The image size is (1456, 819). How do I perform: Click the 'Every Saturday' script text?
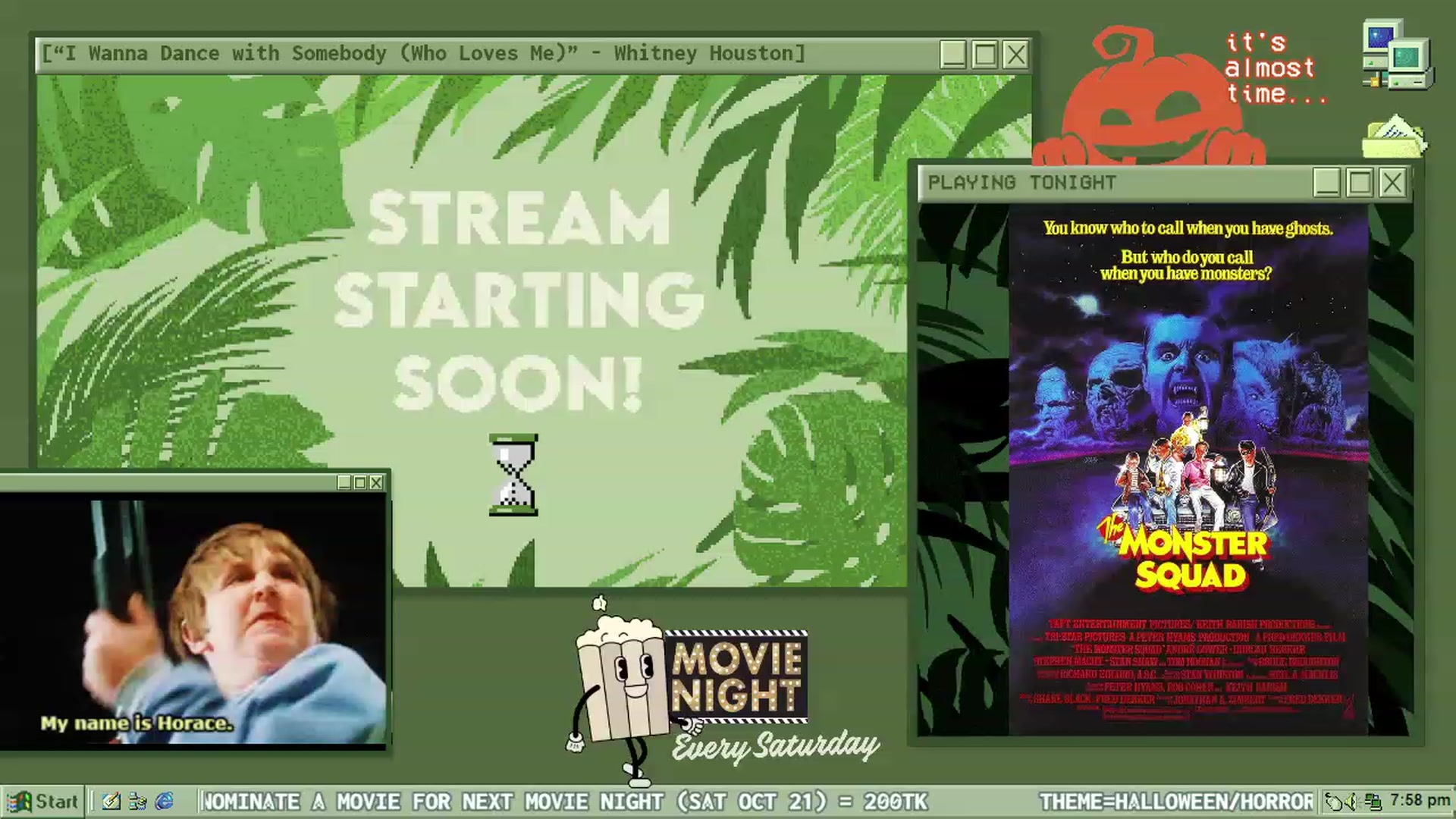(x=775, y=746)
